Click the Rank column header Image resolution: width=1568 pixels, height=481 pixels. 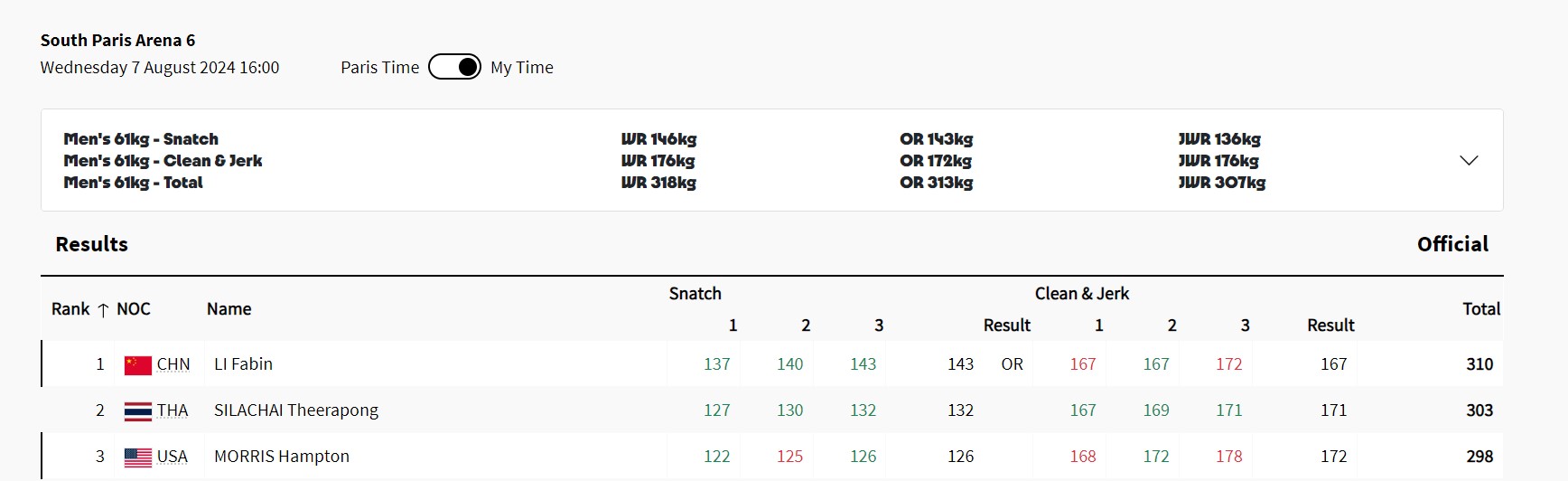point(70,309)
